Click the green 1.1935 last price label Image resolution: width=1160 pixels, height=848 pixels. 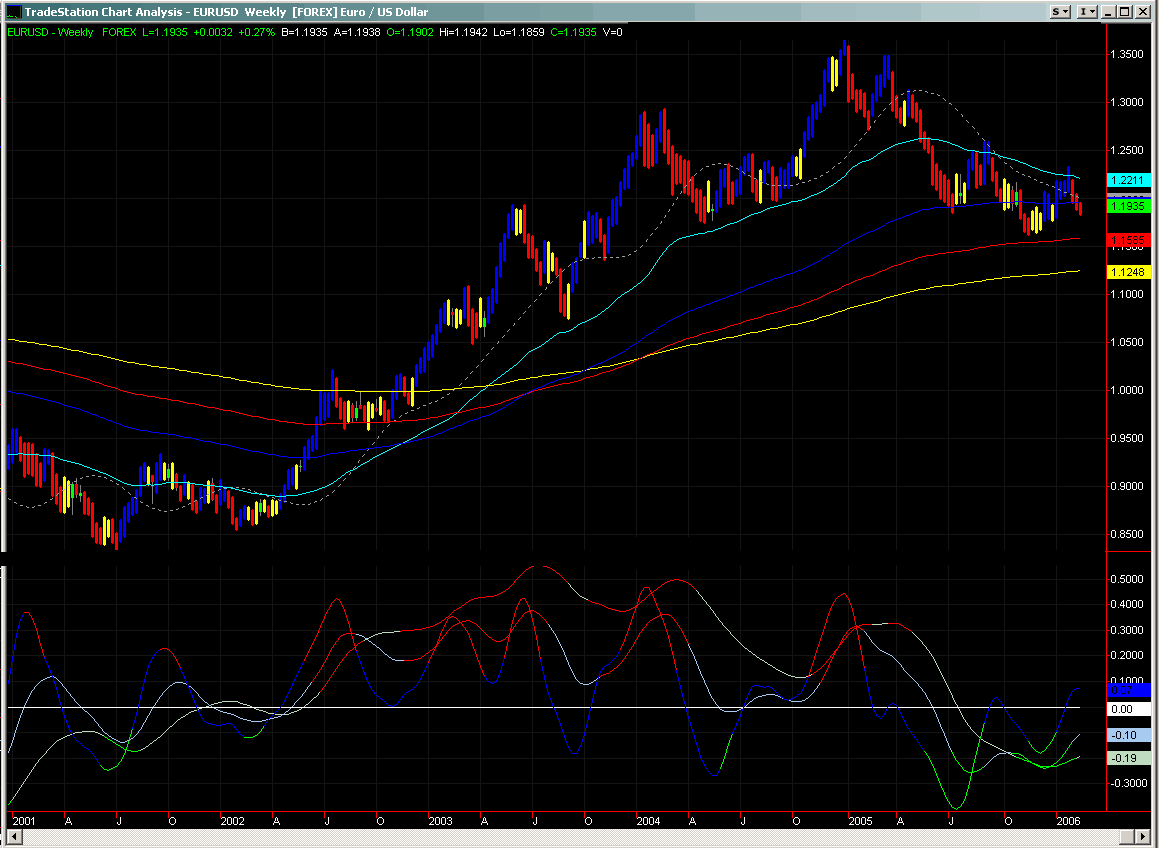coord(1130,206)
